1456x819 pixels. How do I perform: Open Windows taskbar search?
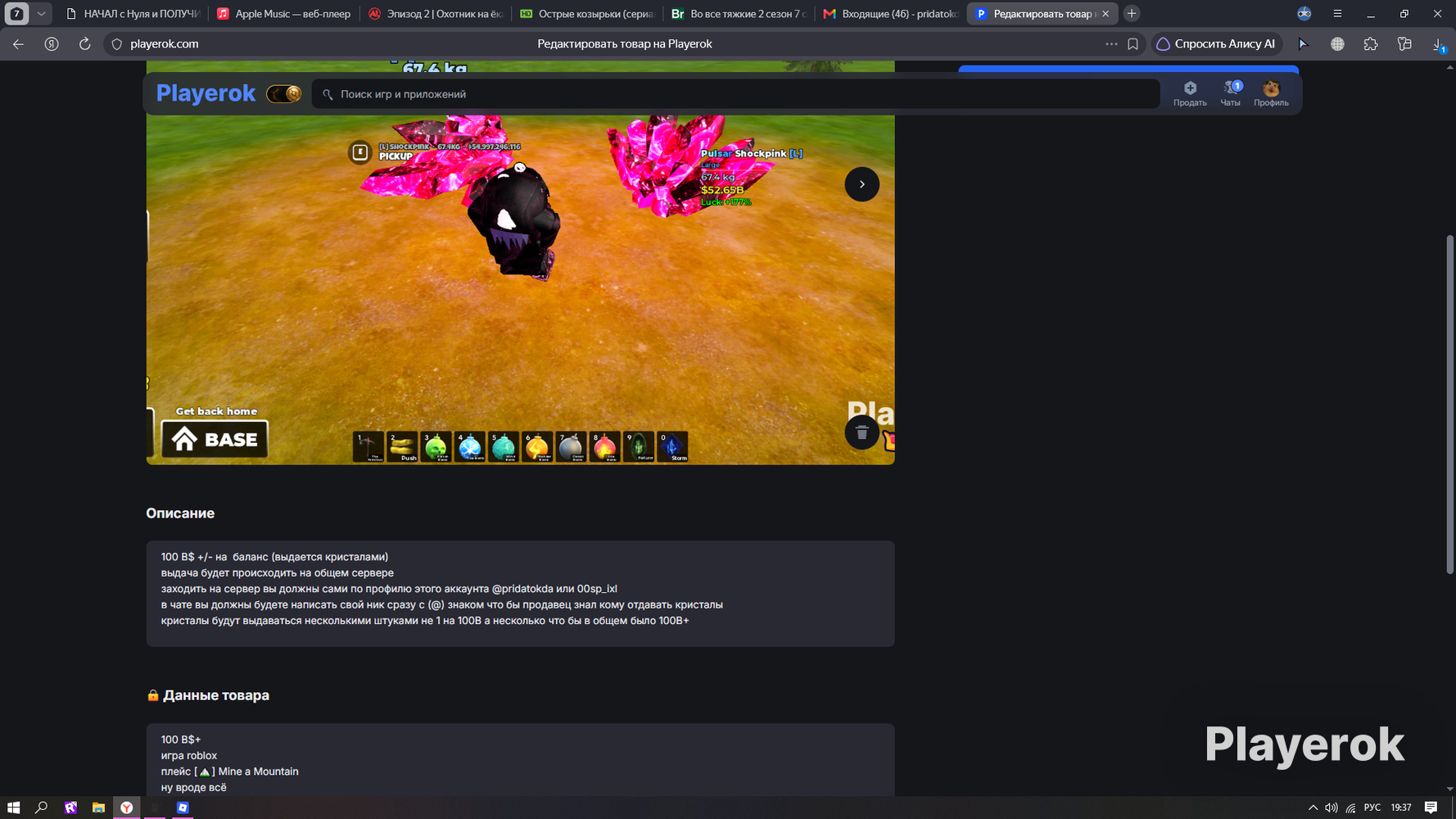pyautogui.click(x=41, y=808)
